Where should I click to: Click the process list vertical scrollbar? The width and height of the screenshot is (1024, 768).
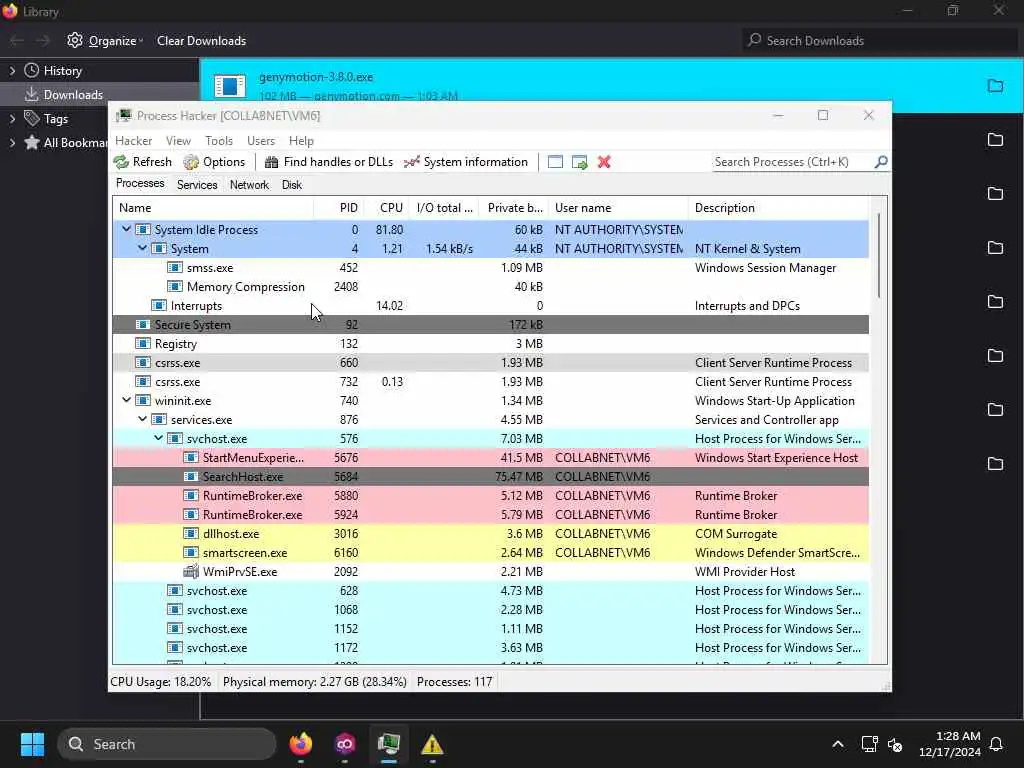(879, 255)
